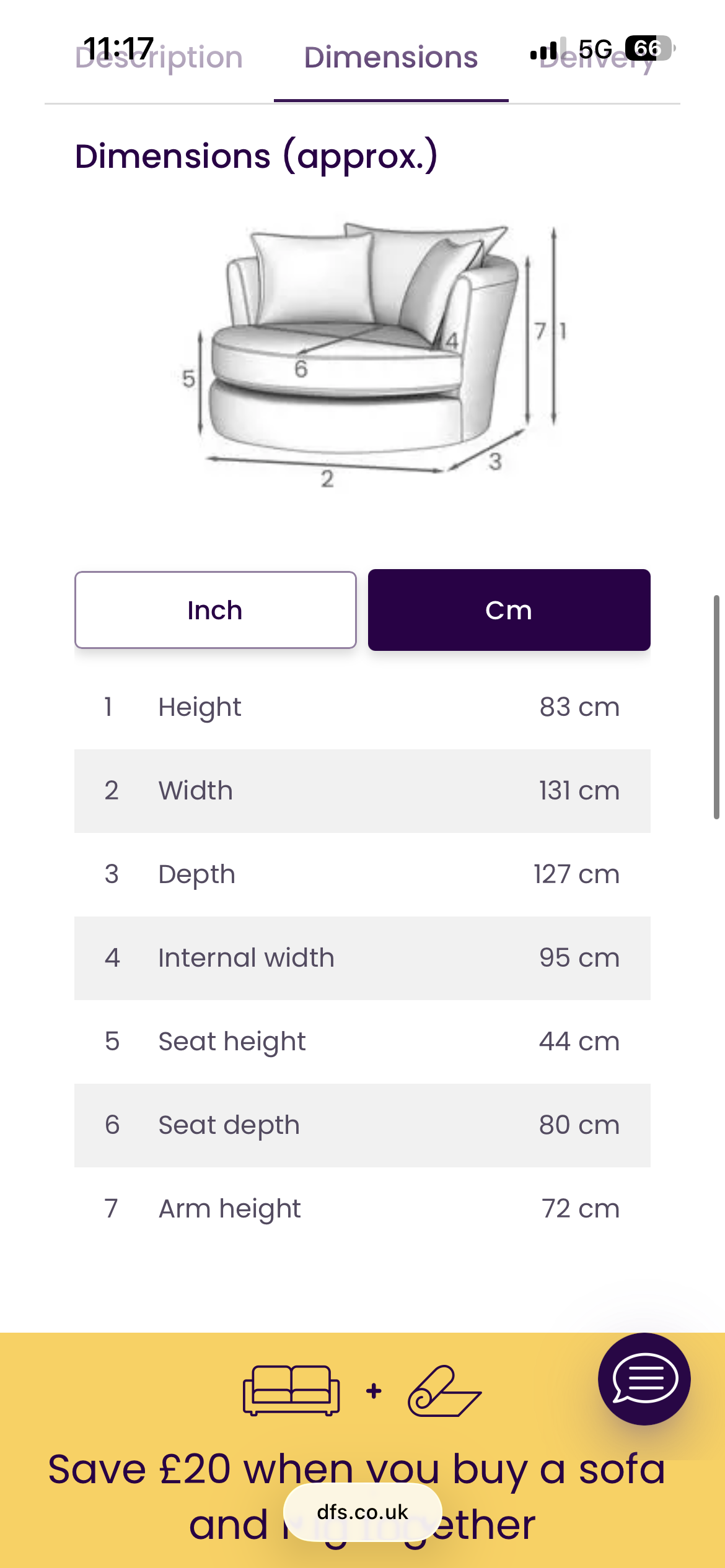Select the Seat depth 80 cm row
725x1568 pixels.
pos(362,1125)
